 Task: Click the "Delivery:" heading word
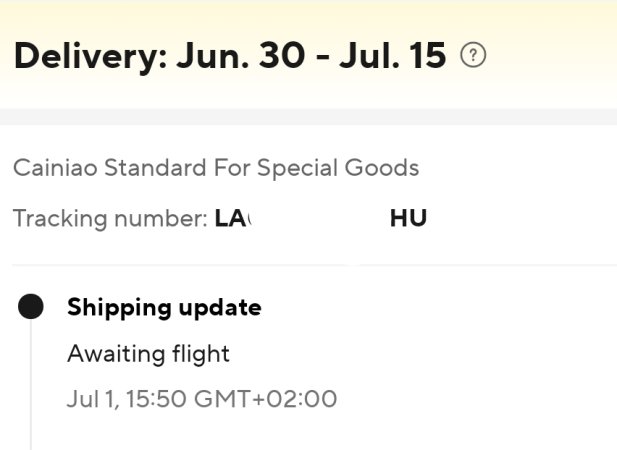click(x=88, y=56)
